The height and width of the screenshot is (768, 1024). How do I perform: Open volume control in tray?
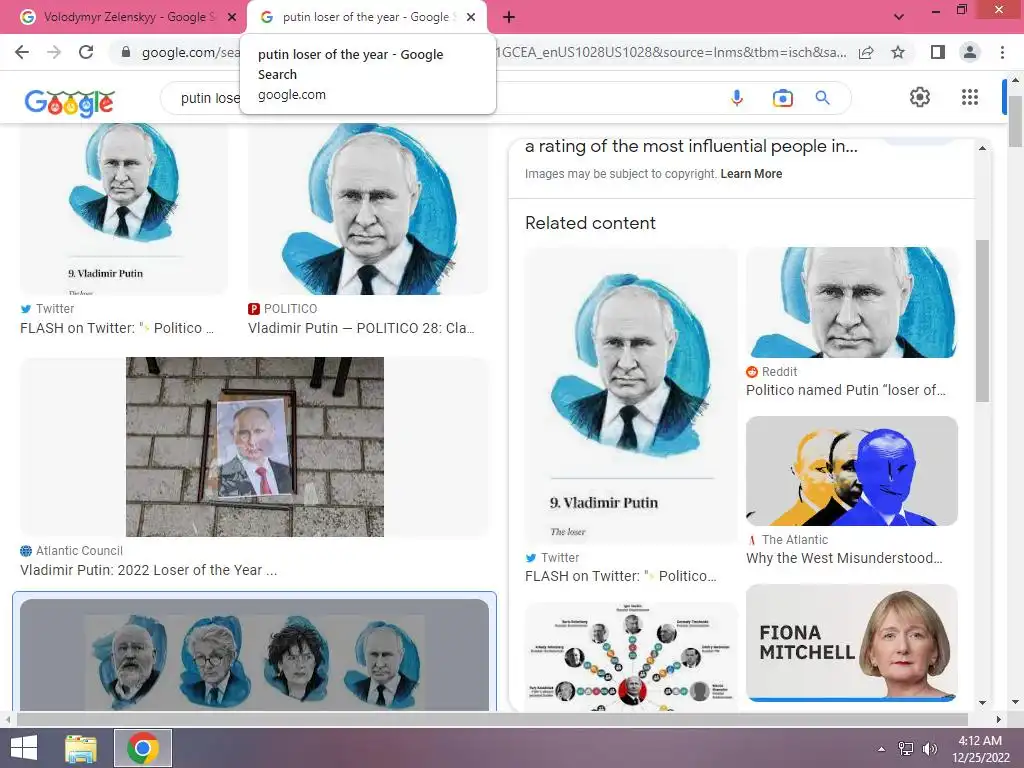click(929, 748)
